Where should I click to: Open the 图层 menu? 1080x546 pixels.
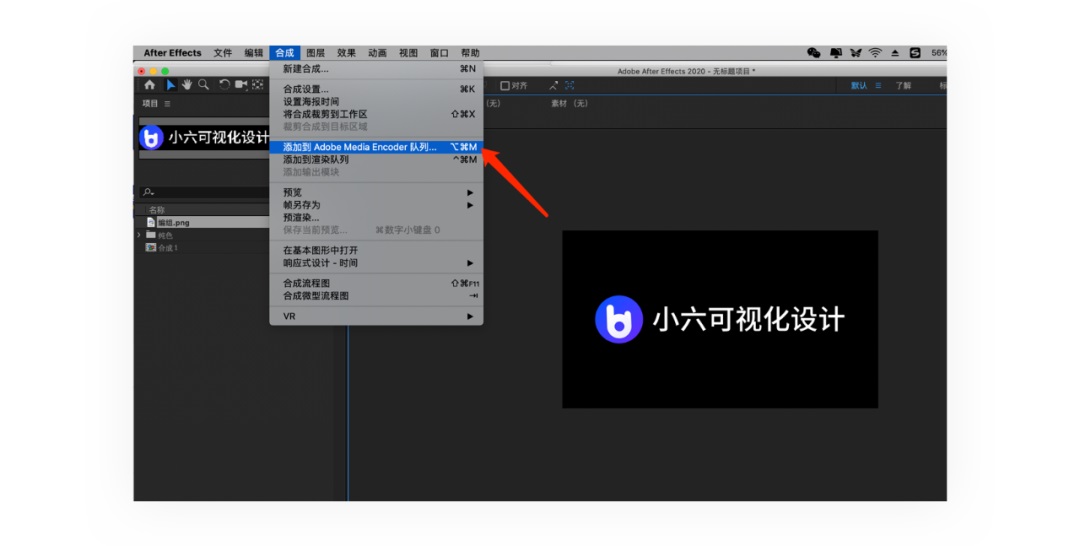(315, 52)
